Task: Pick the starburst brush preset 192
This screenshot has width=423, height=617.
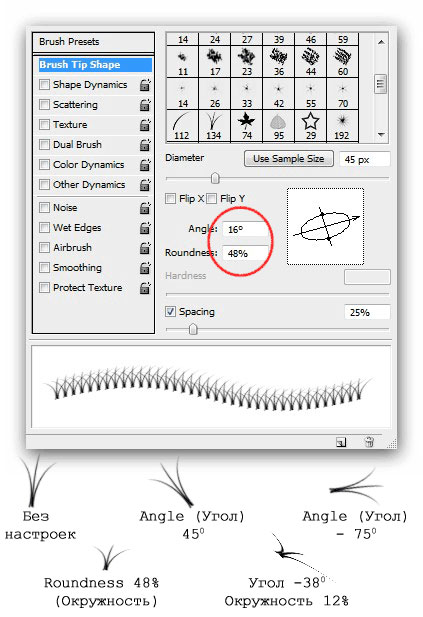Action: coord(343,126)
